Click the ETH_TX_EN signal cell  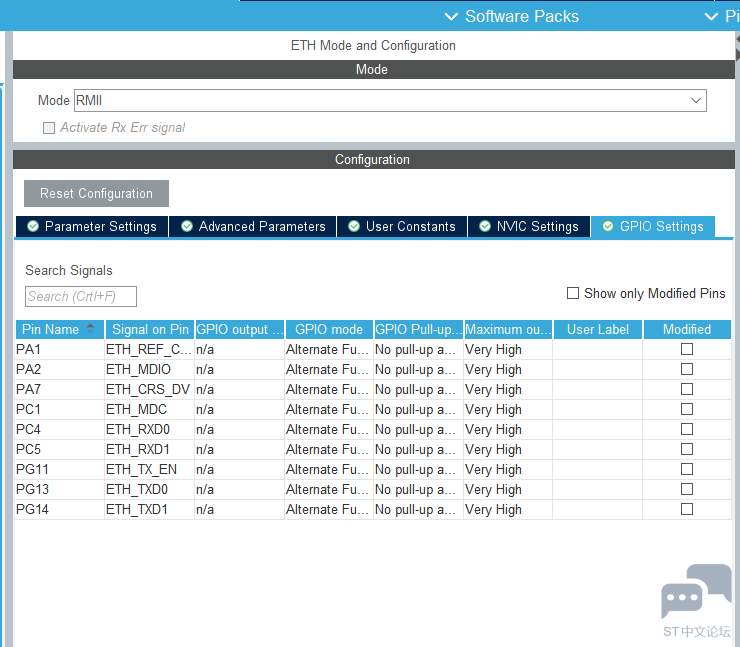(x=149, y=470)
